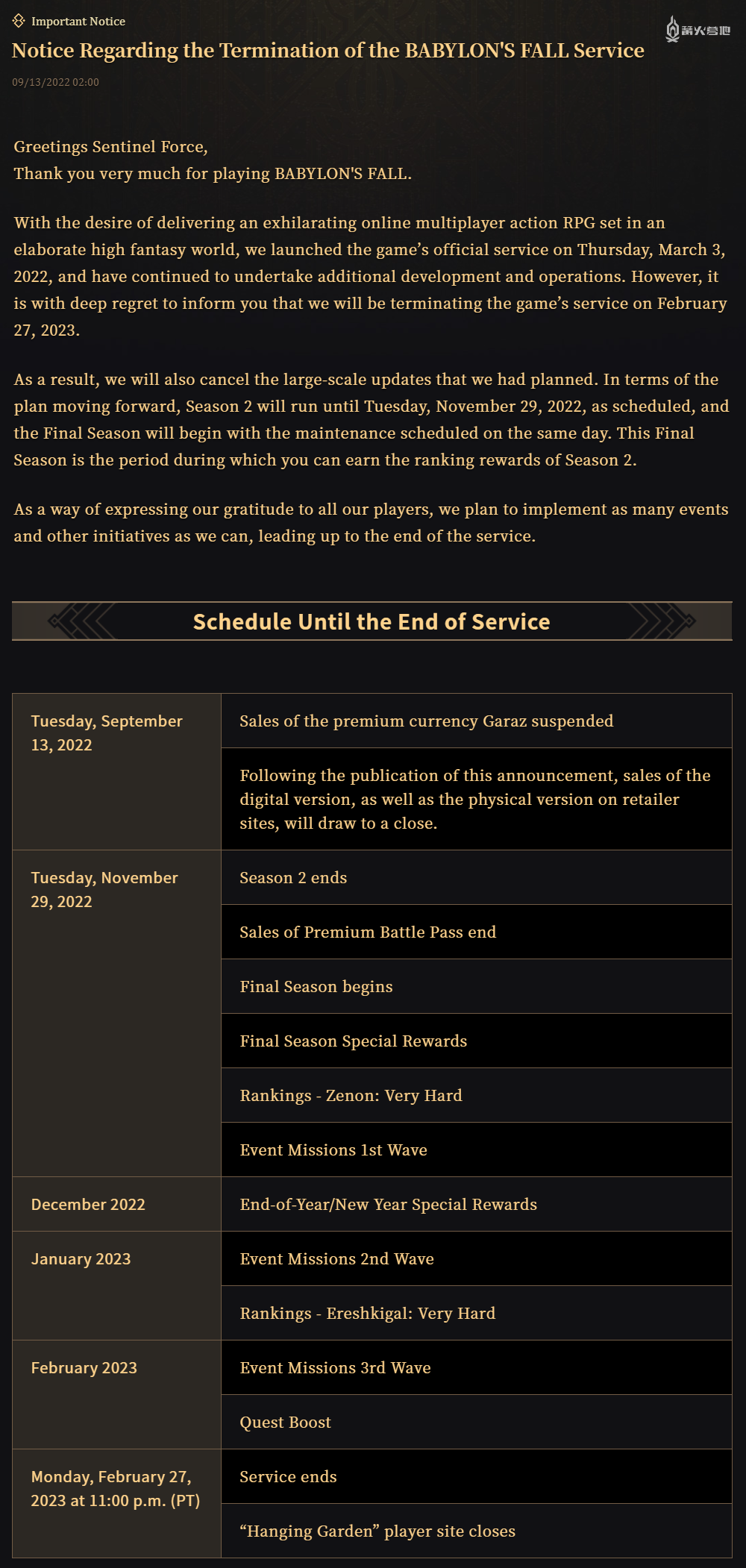Click the left chevron ornament on schedule banner

[82, 621]
